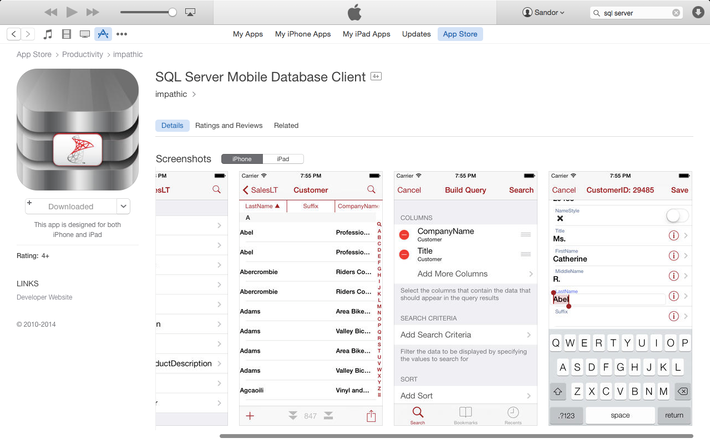Click the SQL Server app icon
710x443 pixels.
77,130
